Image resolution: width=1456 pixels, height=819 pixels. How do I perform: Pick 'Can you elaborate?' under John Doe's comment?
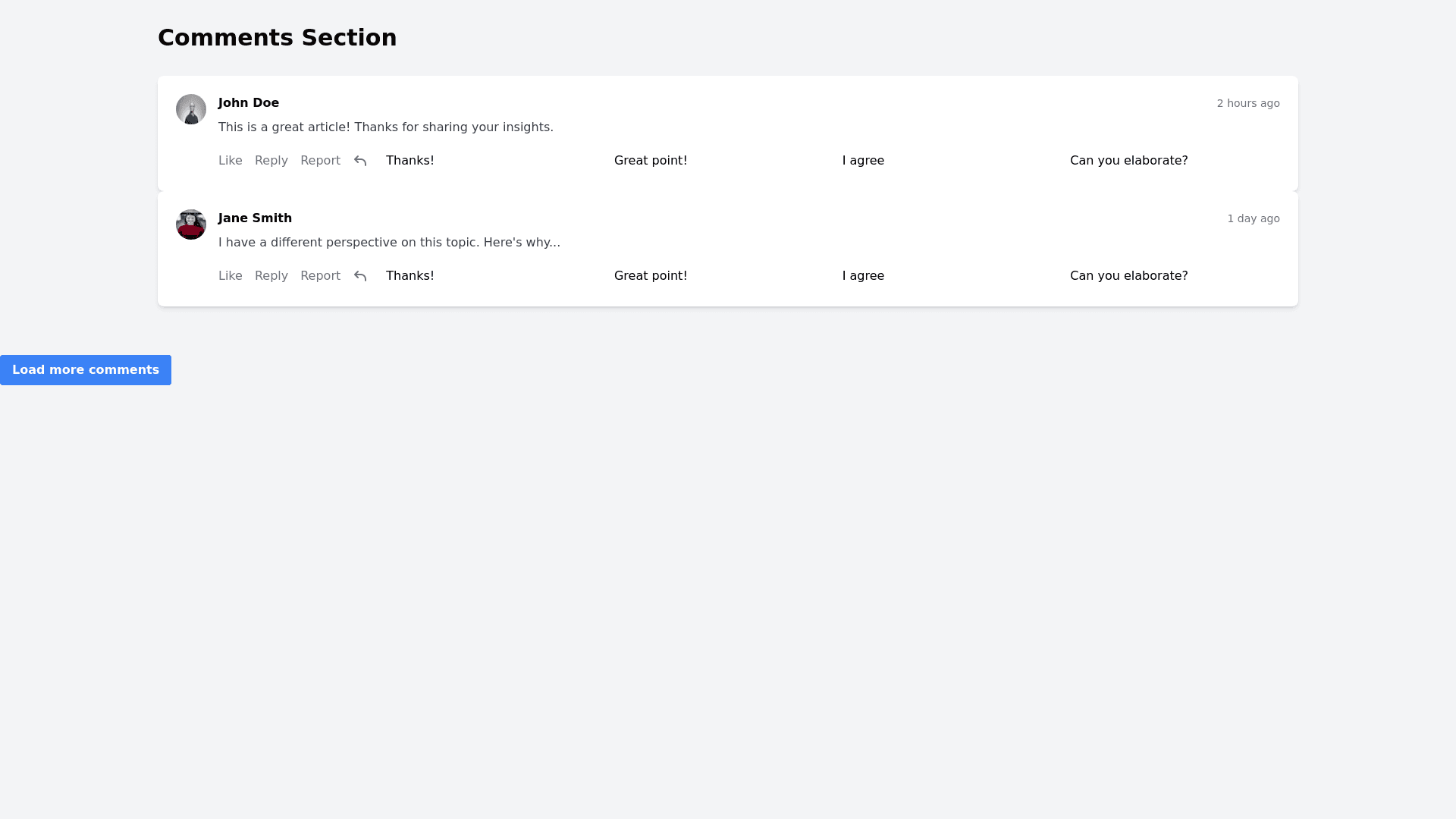[1128, 161]
